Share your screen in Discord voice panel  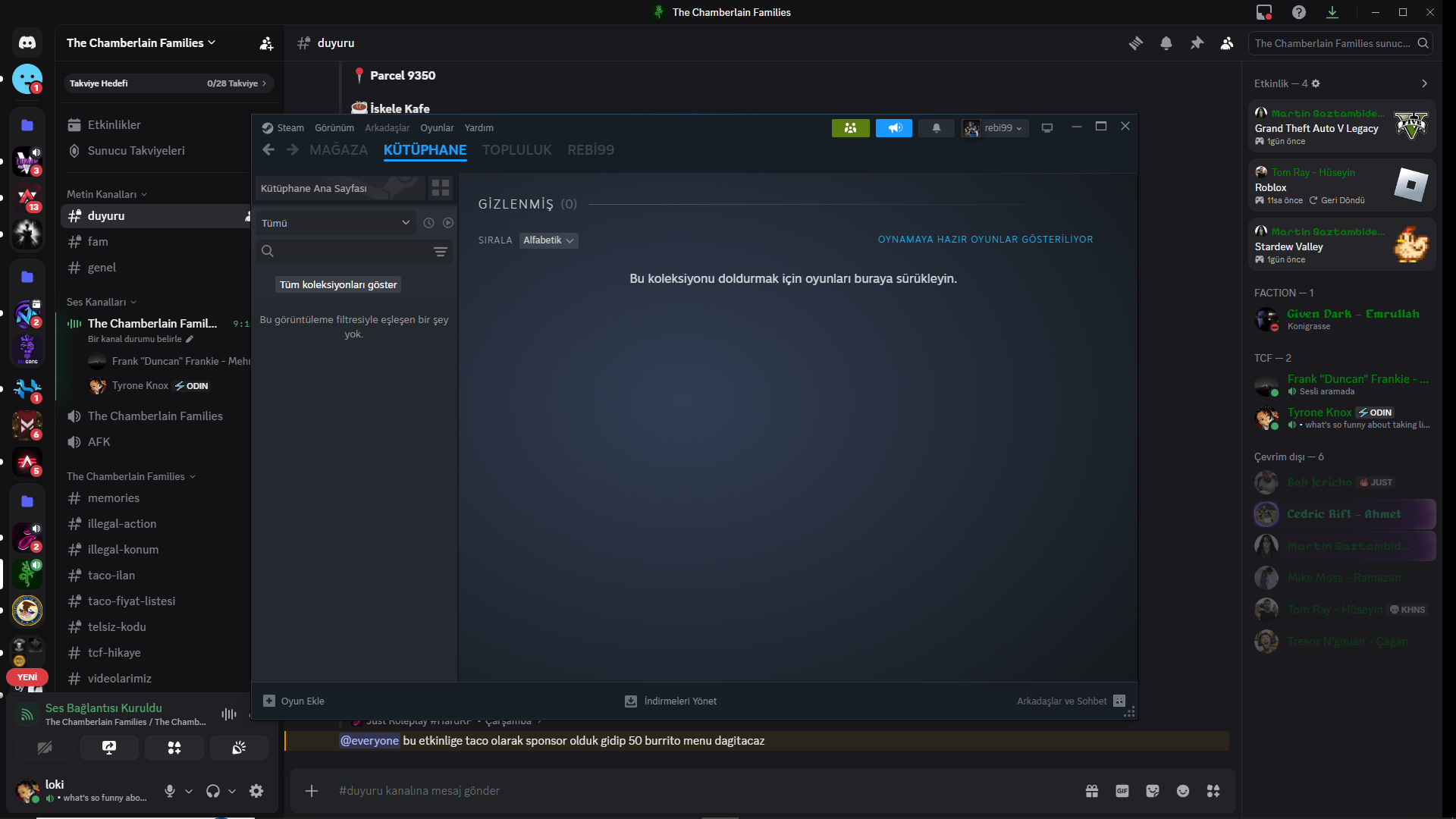tap(109, 748)
